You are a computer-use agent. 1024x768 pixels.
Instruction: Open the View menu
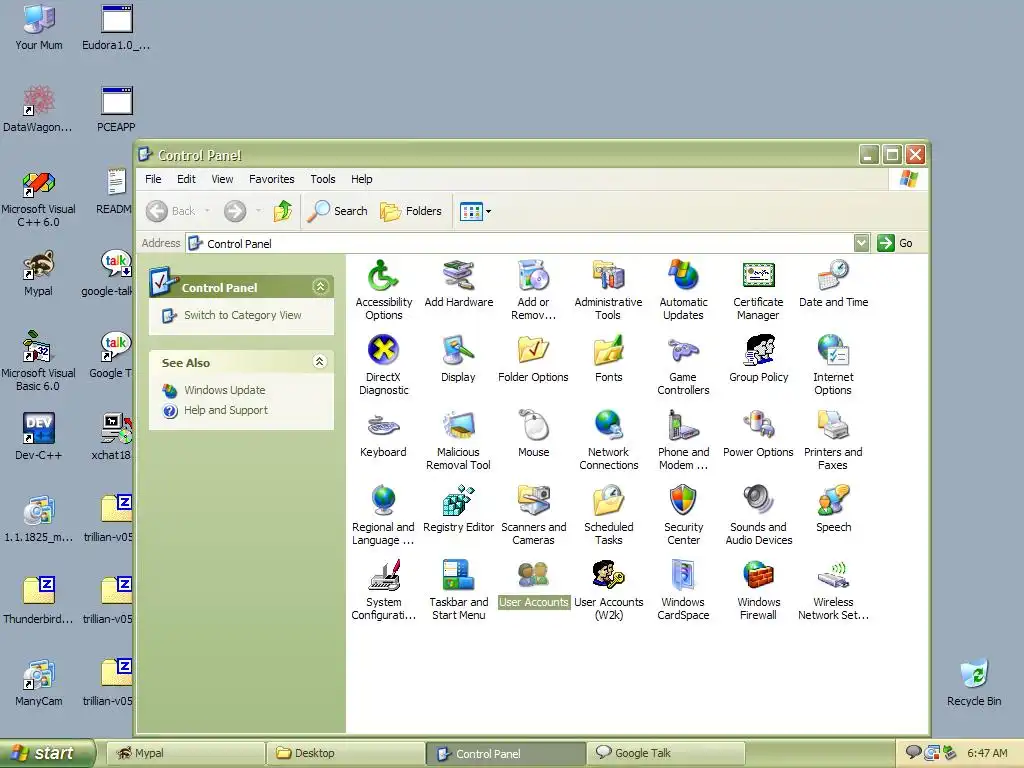[x=222, y=179]
